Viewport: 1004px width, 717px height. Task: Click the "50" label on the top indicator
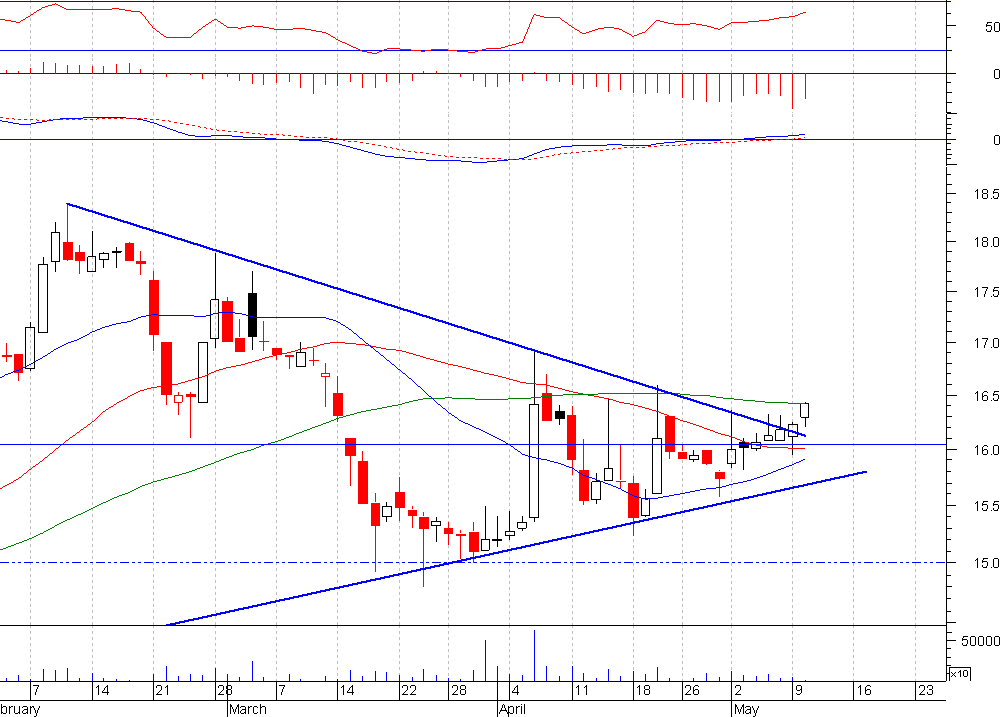[992, 27]
